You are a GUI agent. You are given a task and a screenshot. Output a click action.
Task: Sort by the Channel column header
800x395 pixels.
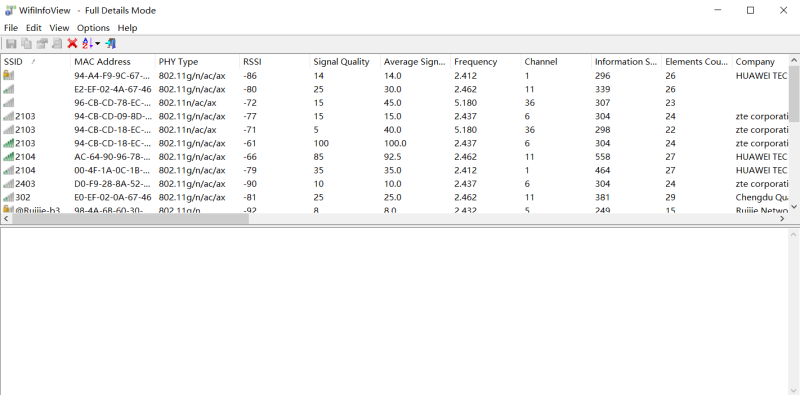click(556, 62)
